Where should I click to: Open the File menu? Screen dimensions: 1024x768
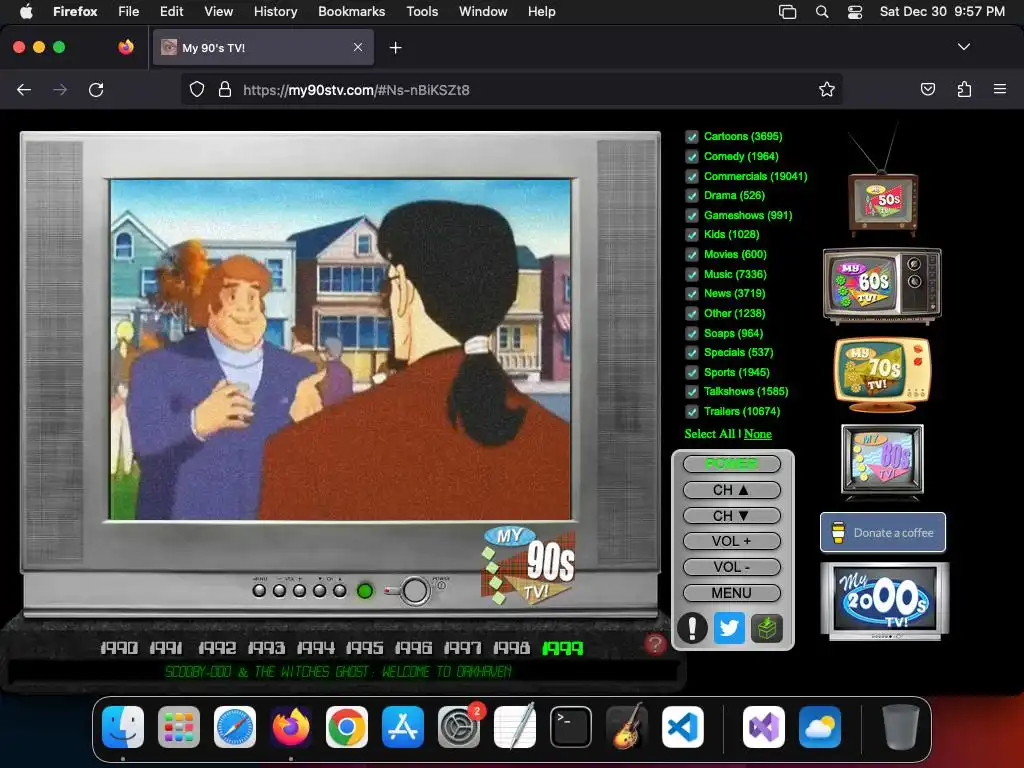pyautogui.click(x=129, y=12)
